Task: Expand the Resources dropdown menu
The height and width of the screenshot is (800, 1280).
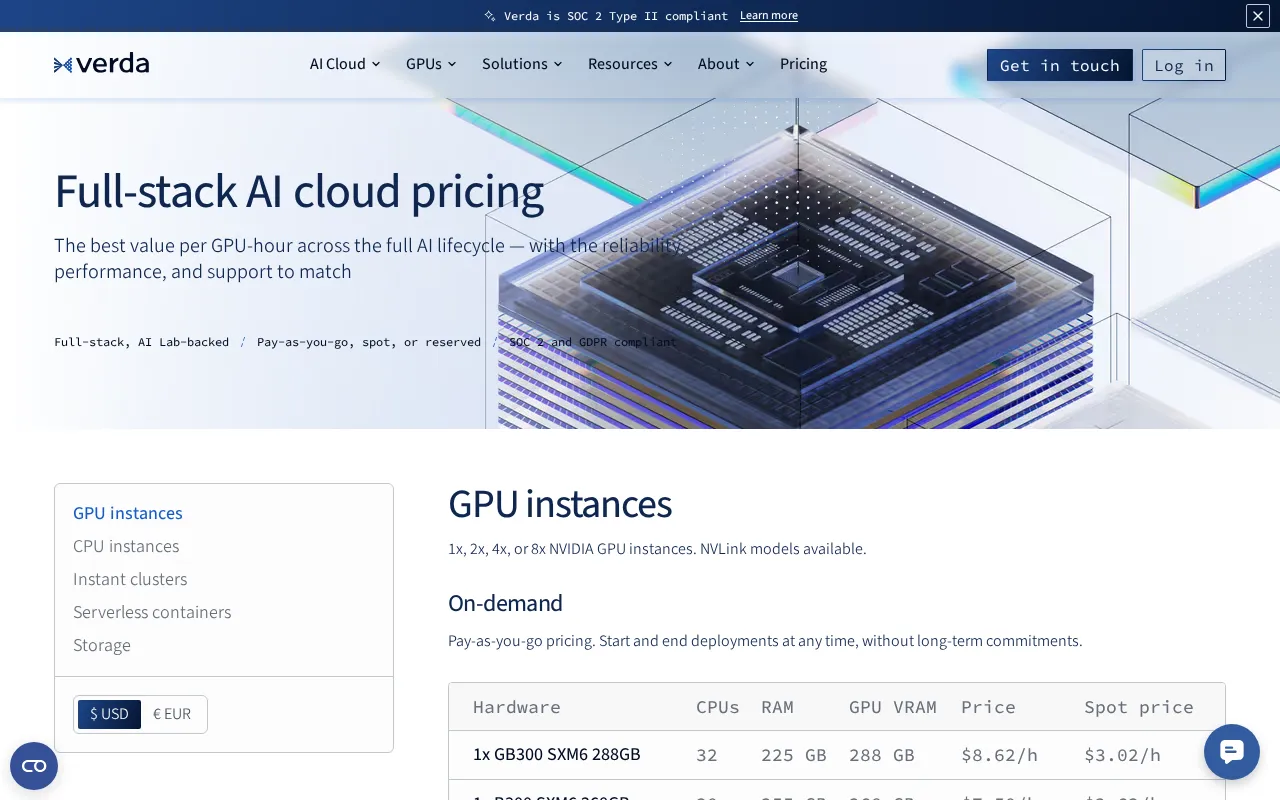Action: click(x=630, y=64)
